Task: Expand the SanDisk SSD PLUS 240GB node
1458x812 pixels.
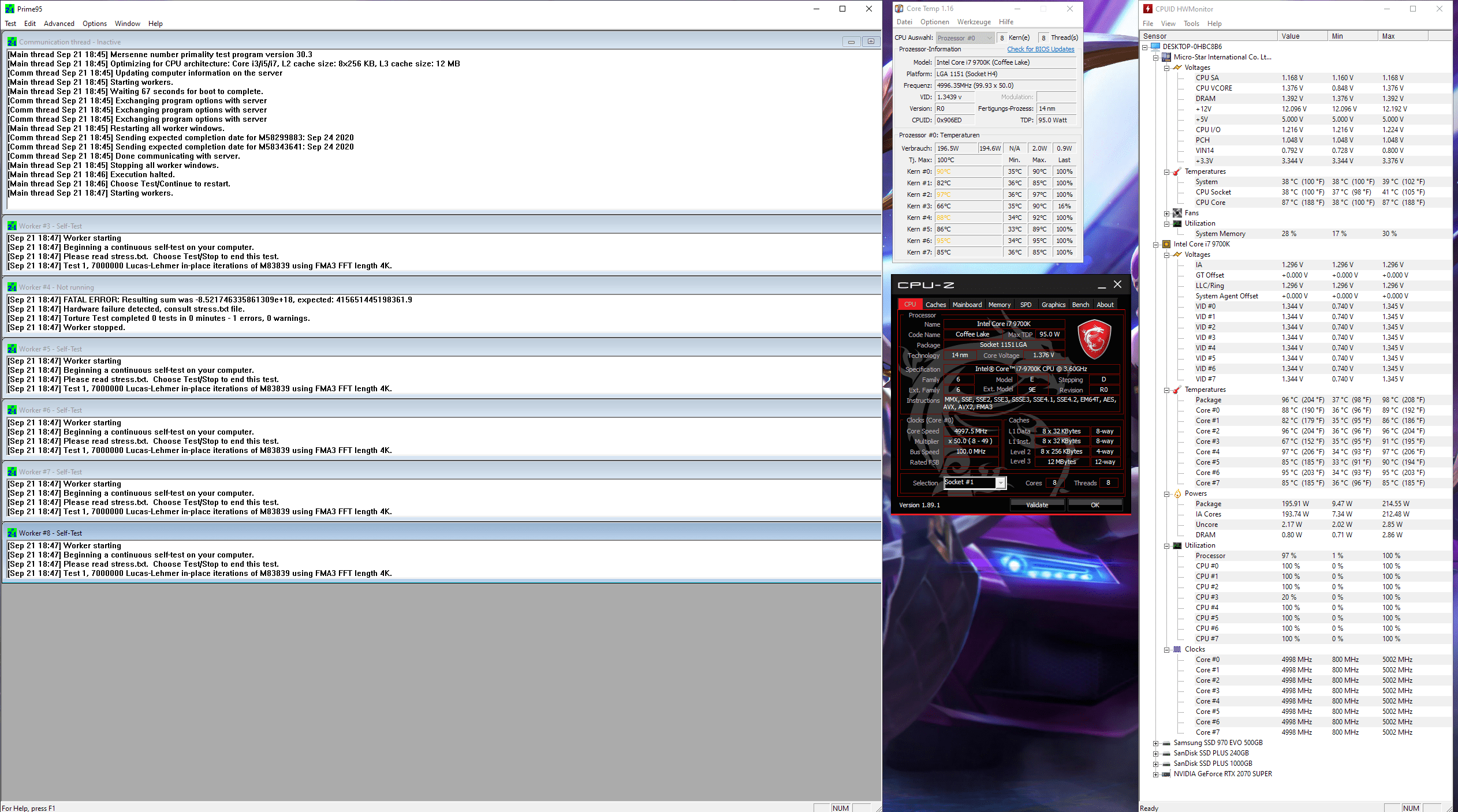Action: pos(1155,753)
